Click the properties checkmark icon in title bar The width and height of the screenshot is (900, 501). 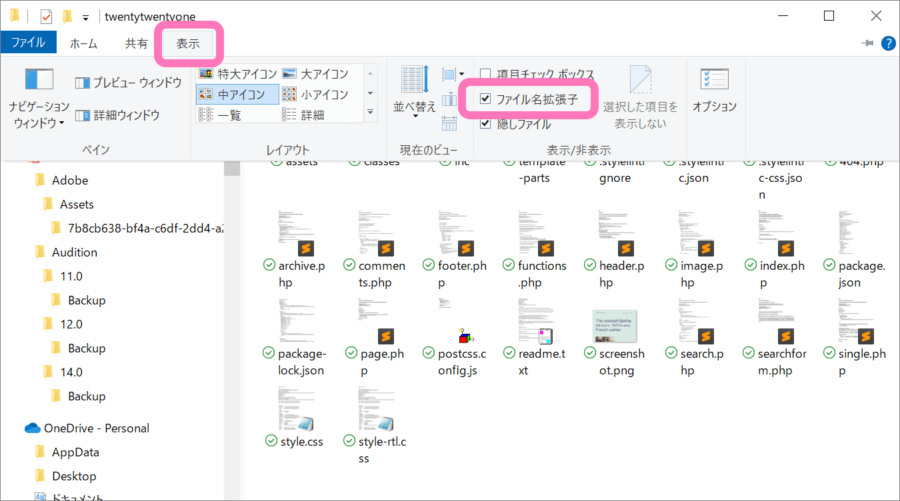(46, 17)
